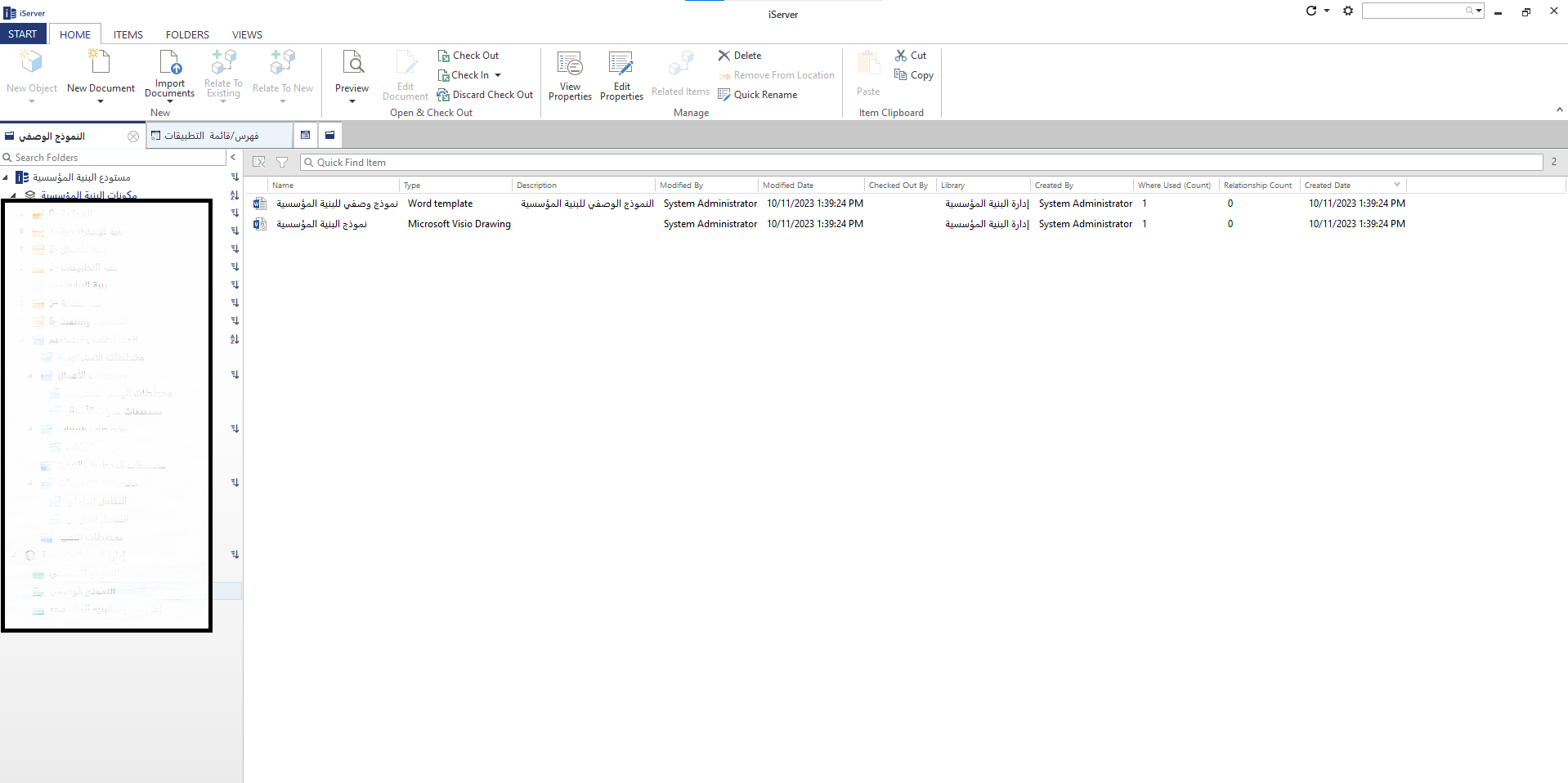Open the settings gear in title bar
The width and height of the screenshot is (1568, 783).
pyautogui.click(x=1348, y=11)
